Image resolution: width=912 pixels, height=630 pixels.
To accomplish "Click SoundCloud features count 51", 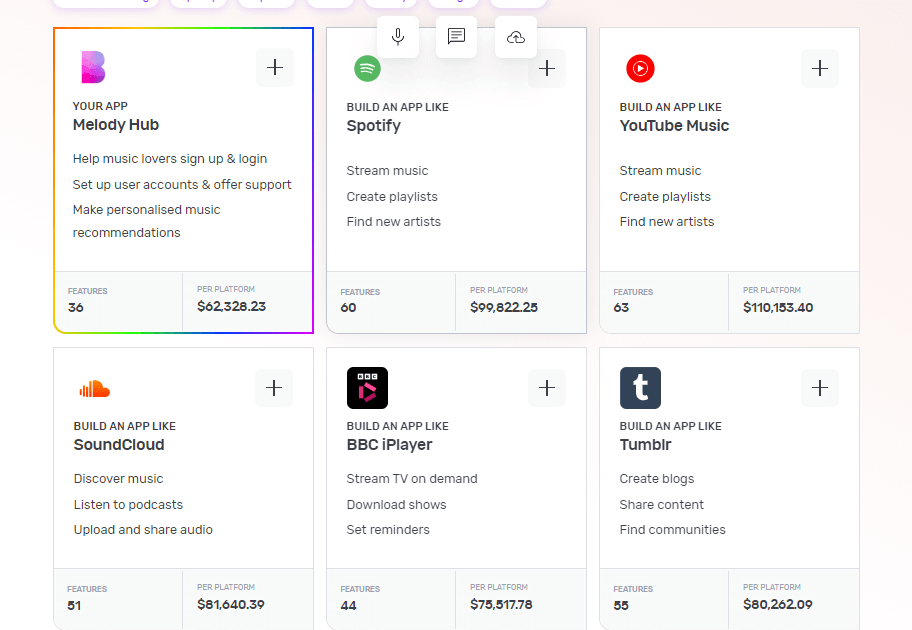I will tap(74, 606).
